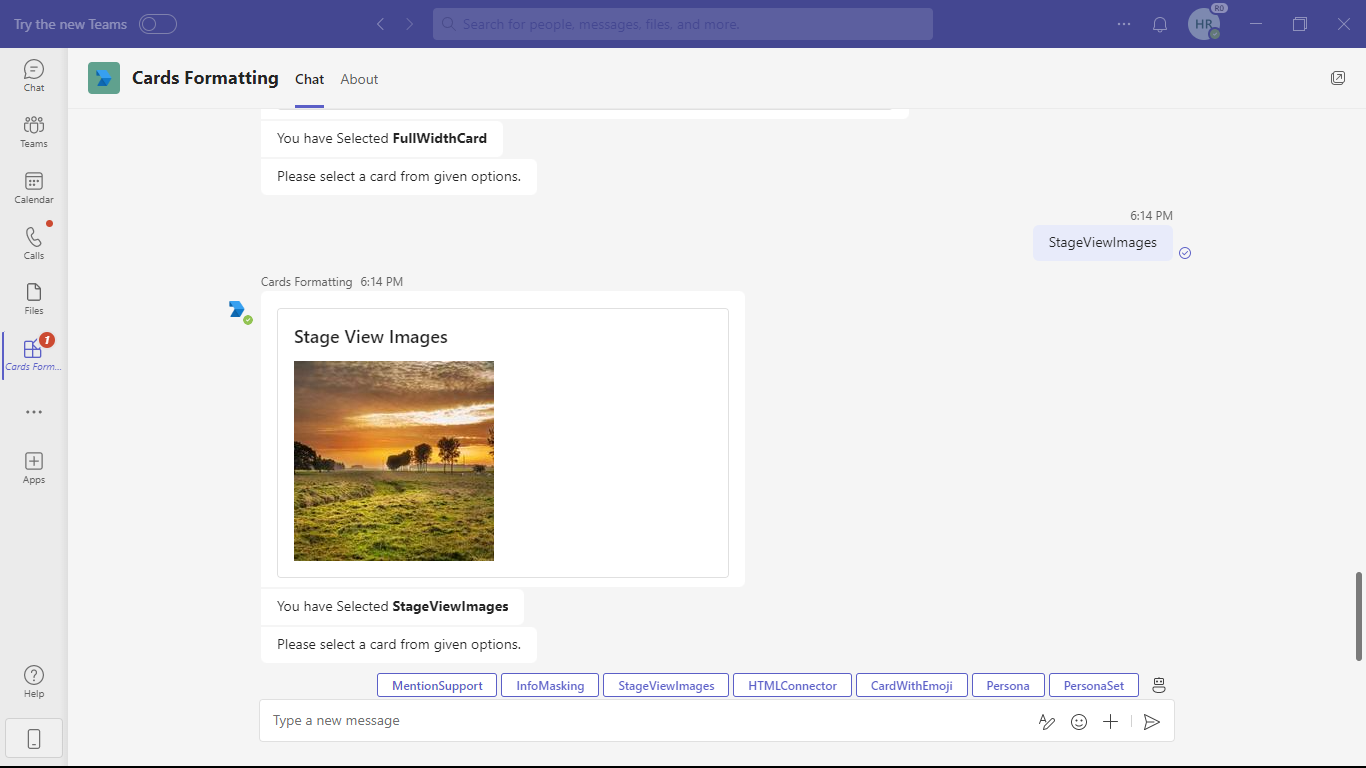1366x768 pixels.
Task: Expand more apps via sidebar ellipsis
Action: pos(33,412)
